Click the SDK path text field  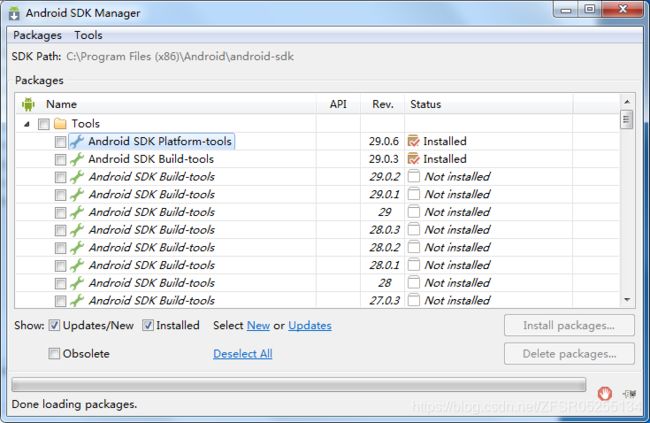coord(180,56)
